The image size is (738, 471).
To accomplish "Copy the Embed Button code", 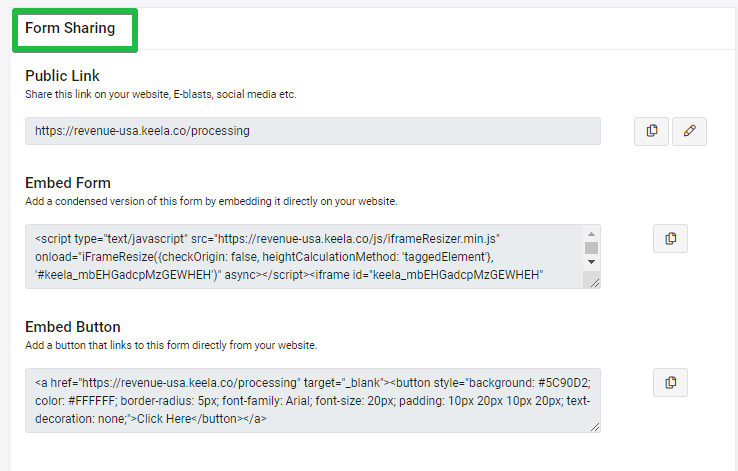I will coord(670,383).
